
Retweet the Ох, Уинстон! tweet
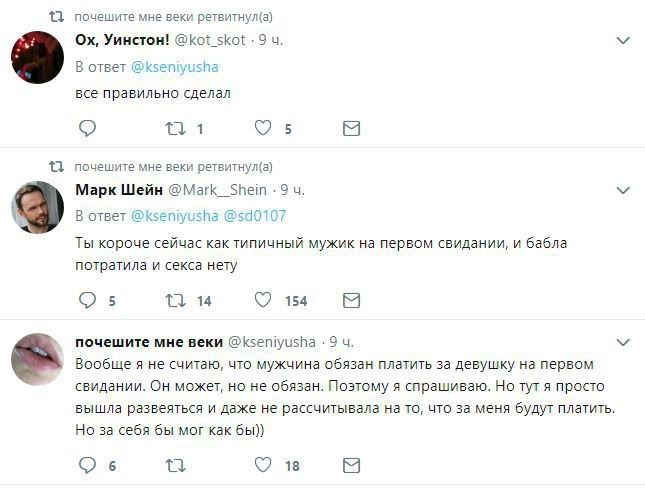(x=174, y=128)
